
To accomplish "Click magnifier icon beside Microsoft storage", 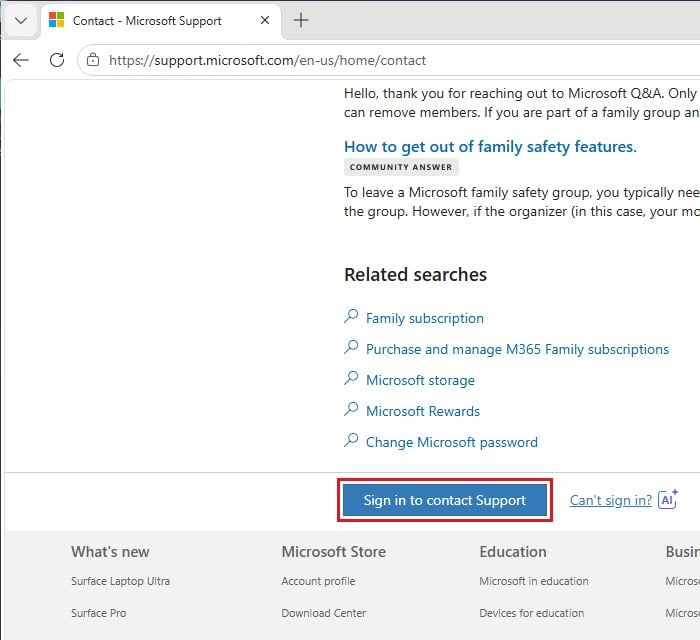I will pos(351,378).
